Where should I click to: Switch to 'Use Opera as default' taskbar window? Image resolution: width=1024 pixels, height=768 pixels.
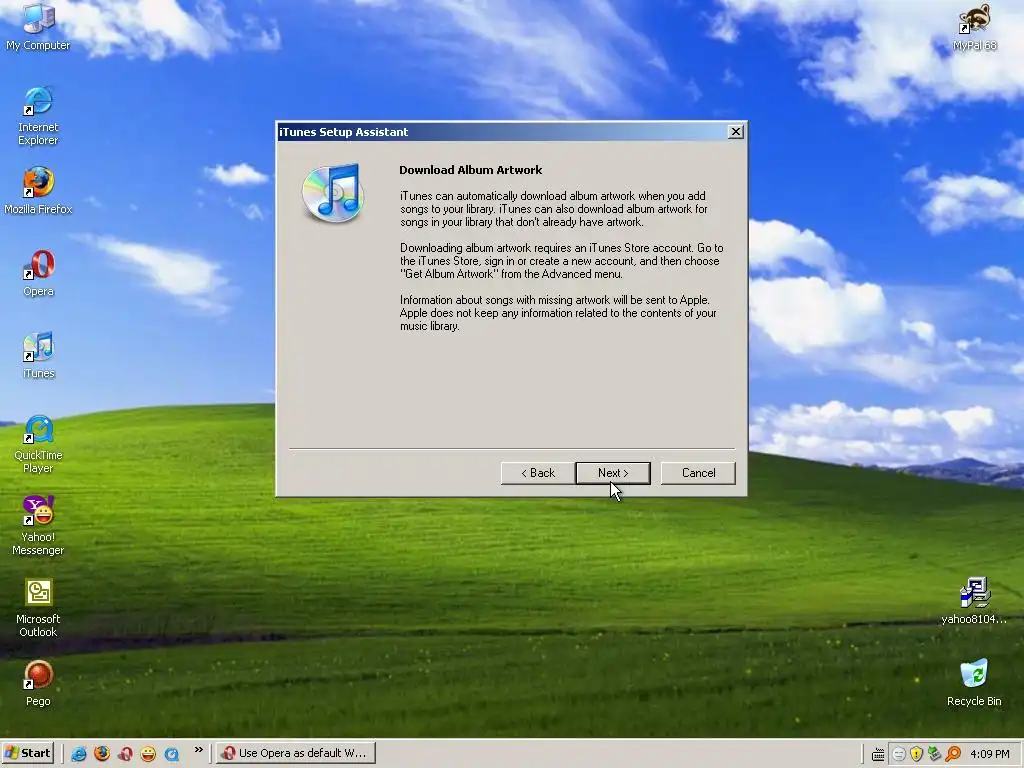(296, 753)
